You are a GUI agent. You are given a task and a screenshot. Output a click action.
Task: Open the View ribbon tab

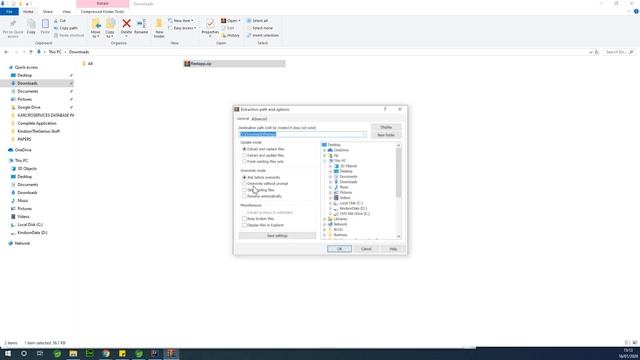[x=67, y=12]
